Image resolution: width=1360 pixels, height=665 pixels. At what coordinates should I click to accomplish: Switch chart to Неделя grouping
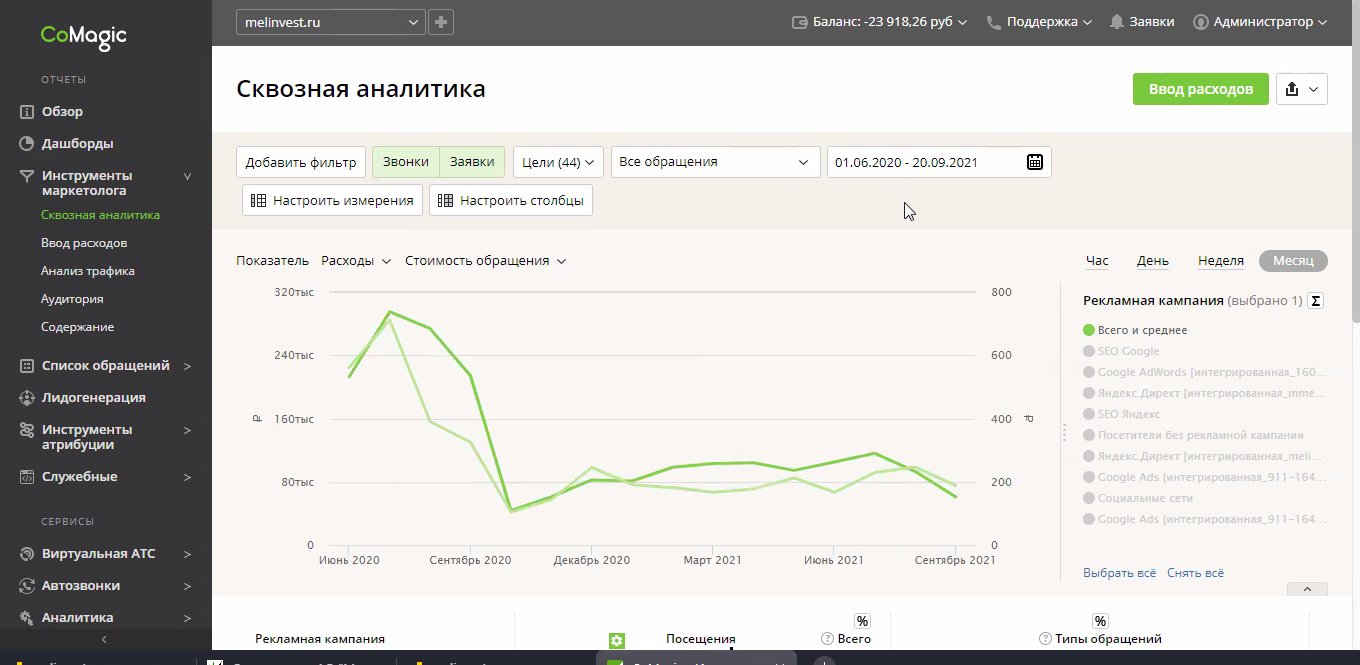pyautogui.click(x=1221, y=261)
